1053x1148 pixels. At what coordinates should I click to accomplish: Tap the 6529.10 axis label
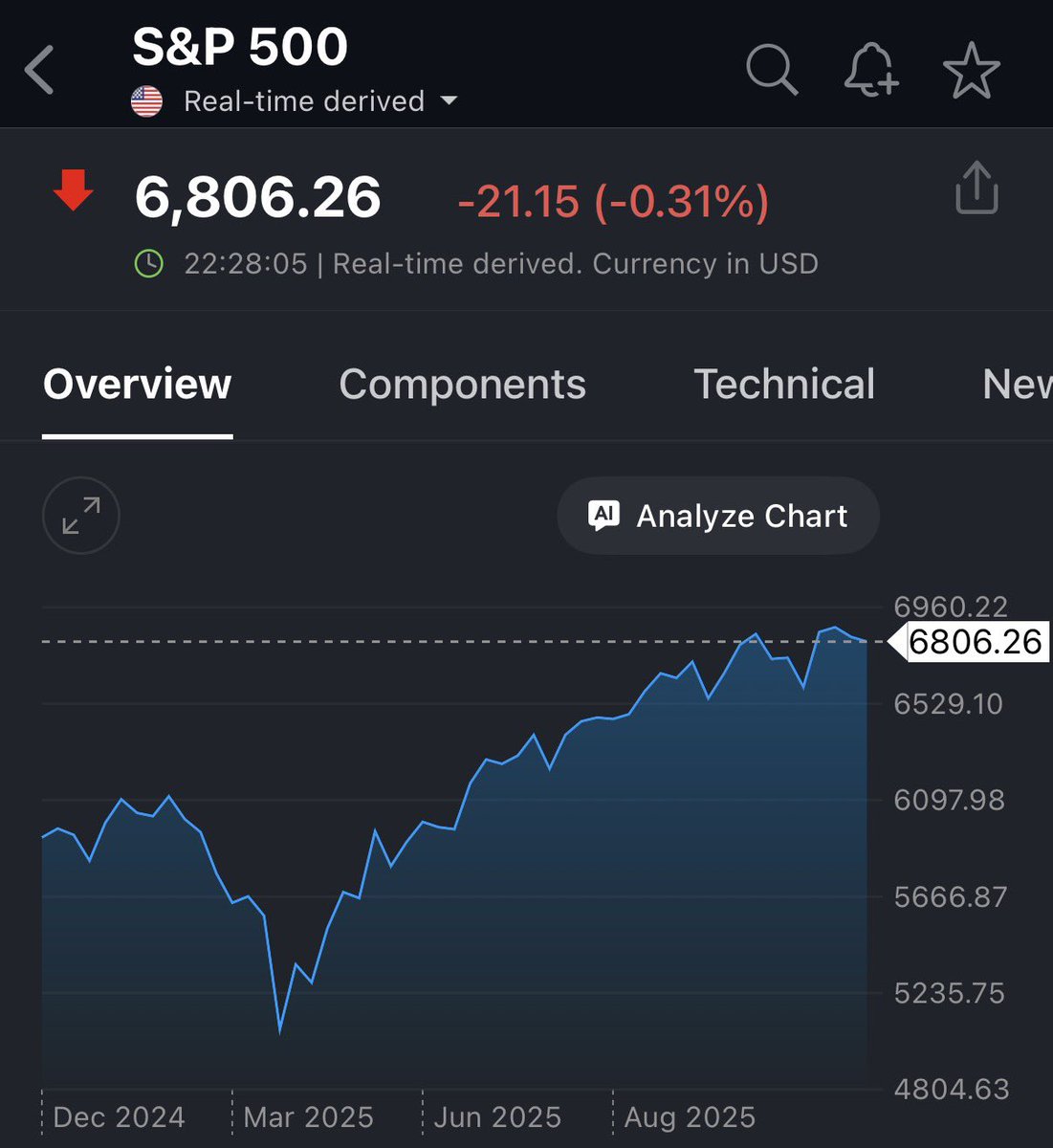tap(948, 704)
